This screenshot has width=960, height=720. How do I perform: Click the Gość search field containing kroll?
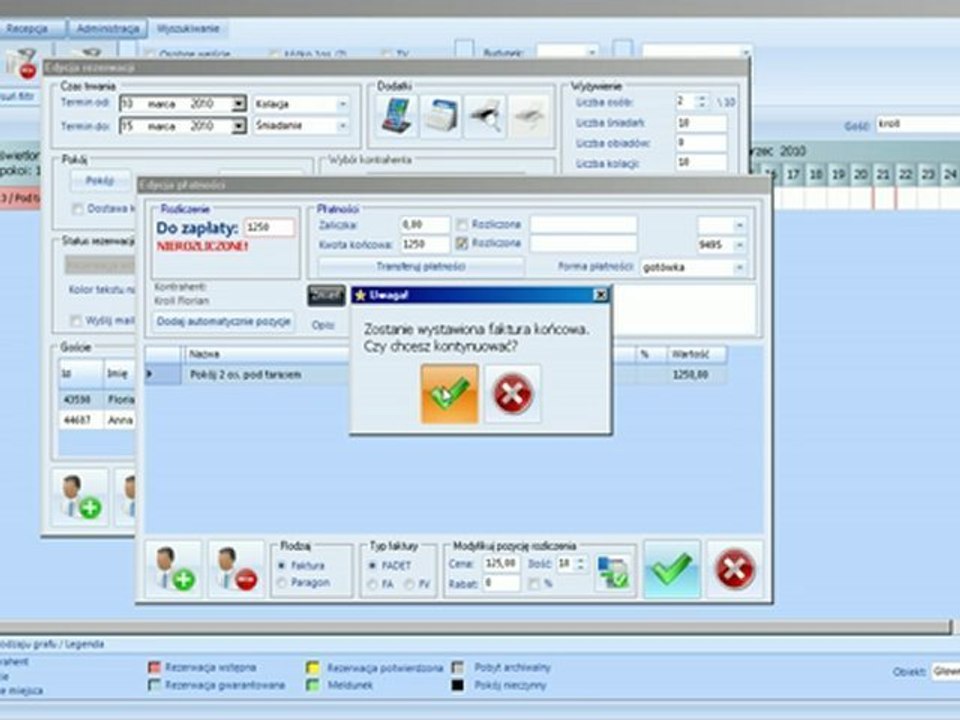tap(918, 124)
